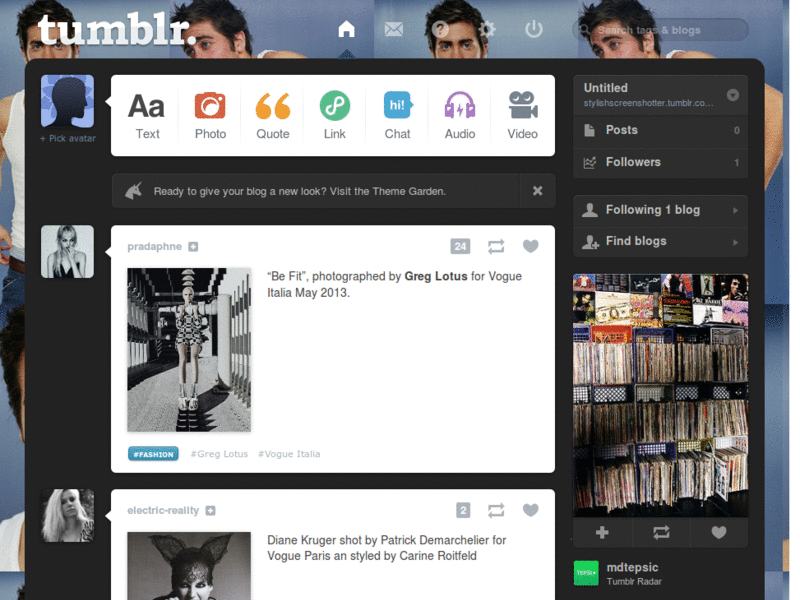
Task: Create a new Link post
Action: [335, 116]
